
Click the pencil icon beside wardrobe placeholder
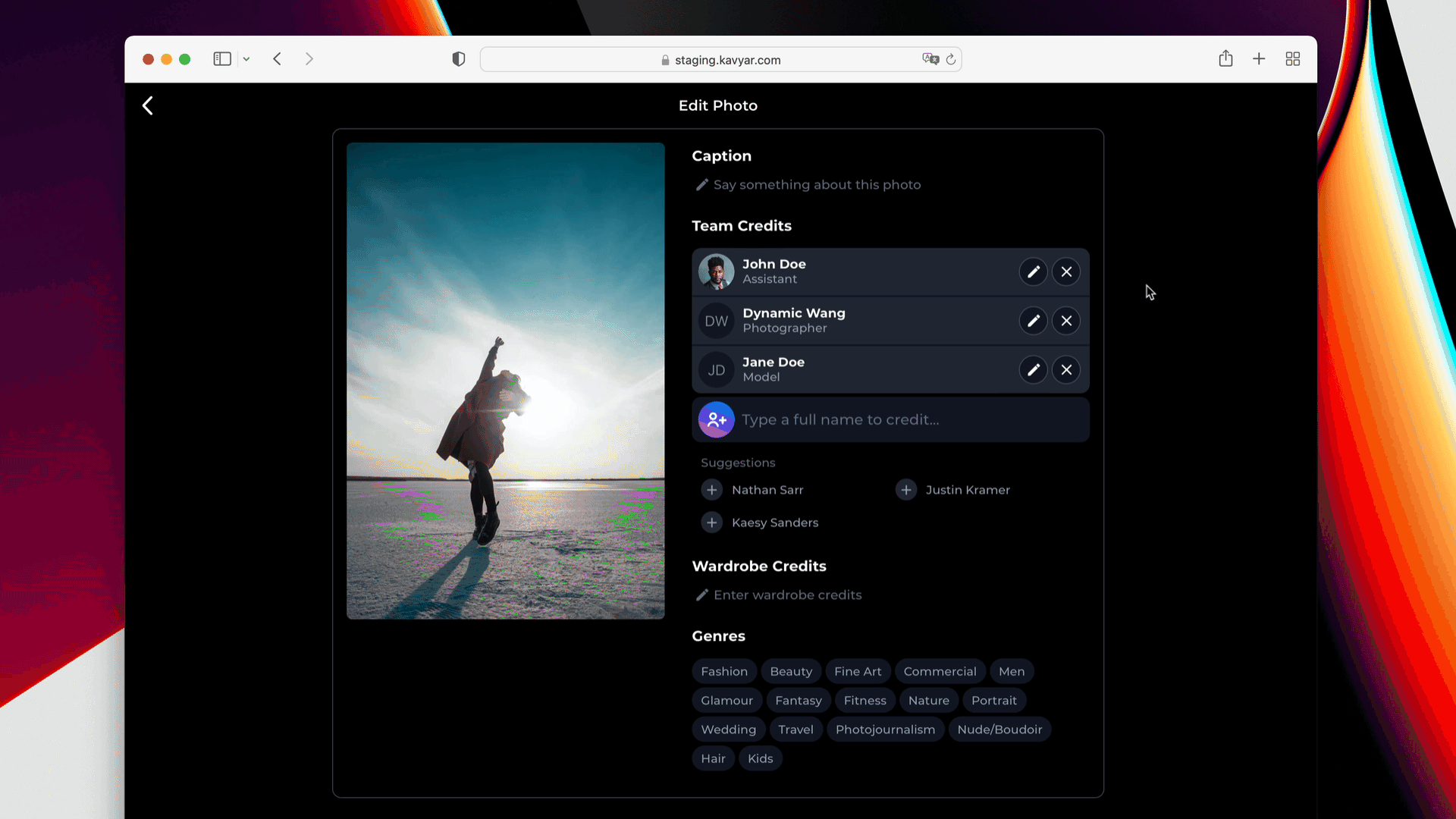[702, 595]
